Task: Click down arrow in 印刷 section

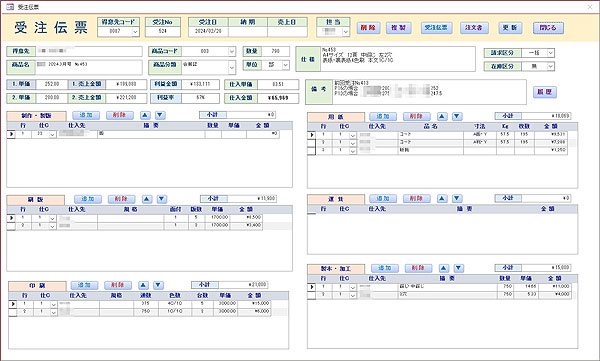Action: tap(158, 285)
